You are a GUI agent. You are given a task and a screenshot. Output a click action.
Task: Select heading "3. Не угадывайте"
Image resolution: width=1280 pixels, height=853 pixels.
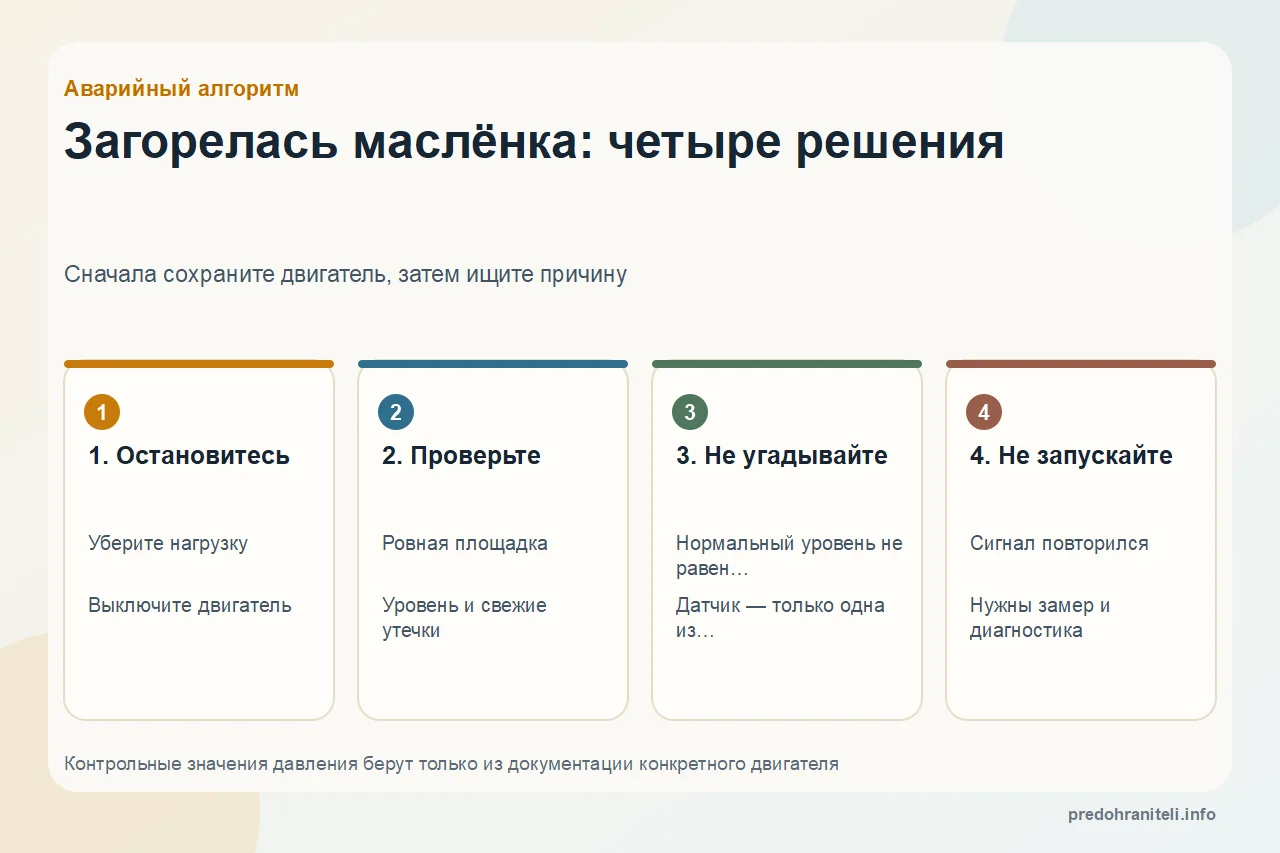tap(782, 456)
